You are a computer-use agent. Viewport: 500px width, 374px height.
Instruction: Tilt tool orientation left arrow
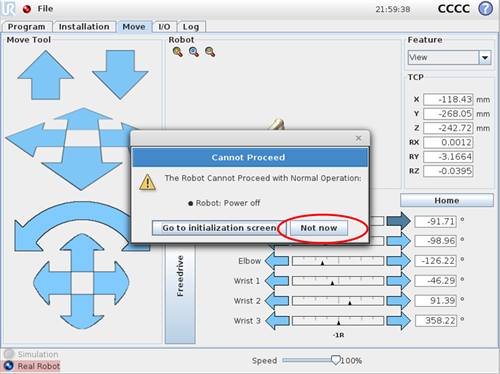pos(52,283)
